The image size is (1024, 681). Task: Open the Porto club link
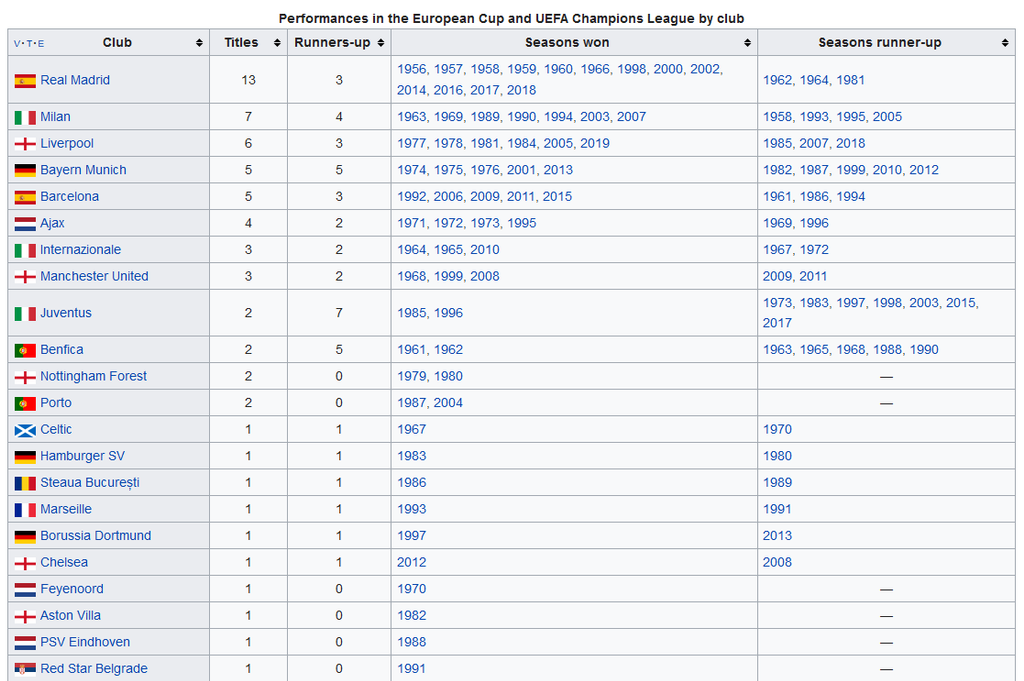coord(56,403)
